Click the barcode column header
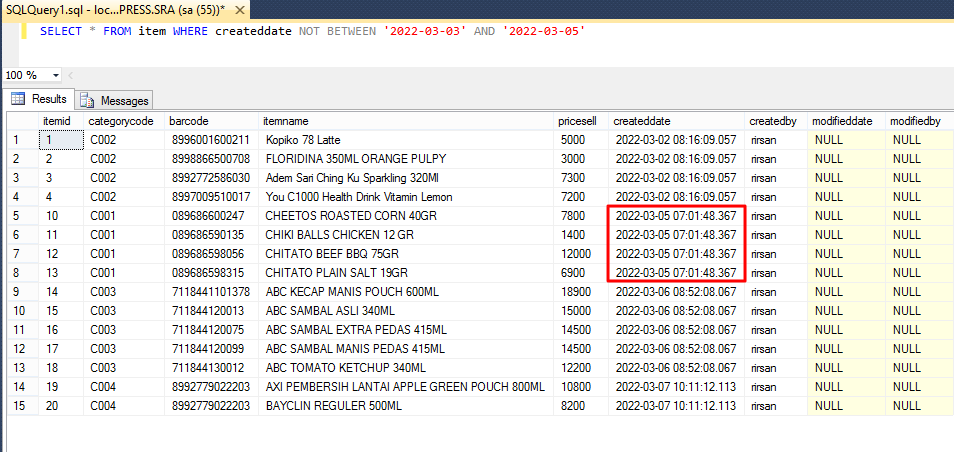 [212, 121]
